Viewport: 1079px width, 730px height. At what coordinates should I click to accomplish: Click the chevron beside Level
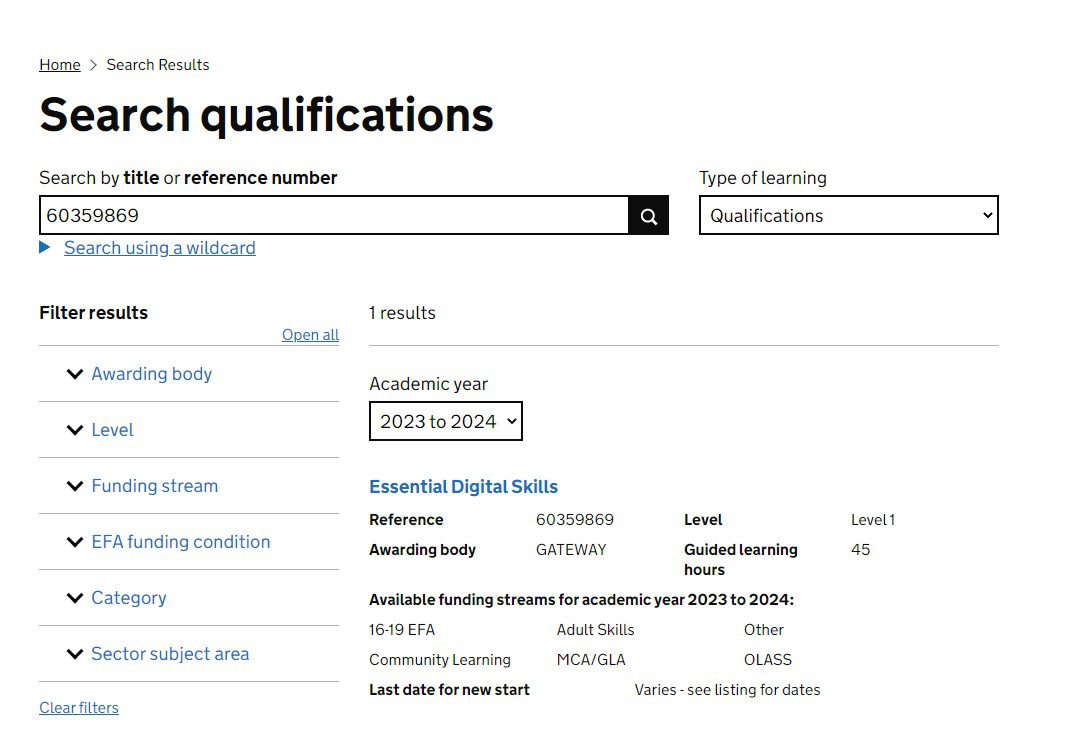point(74,430)
